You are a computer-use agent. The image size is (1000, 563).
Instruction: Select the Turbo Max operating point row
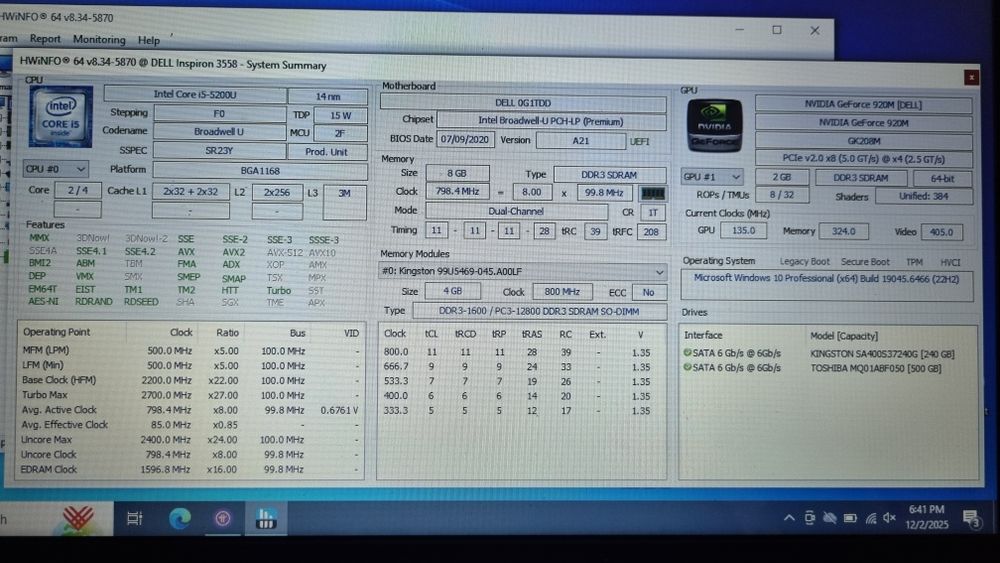(x=190, y=395)
